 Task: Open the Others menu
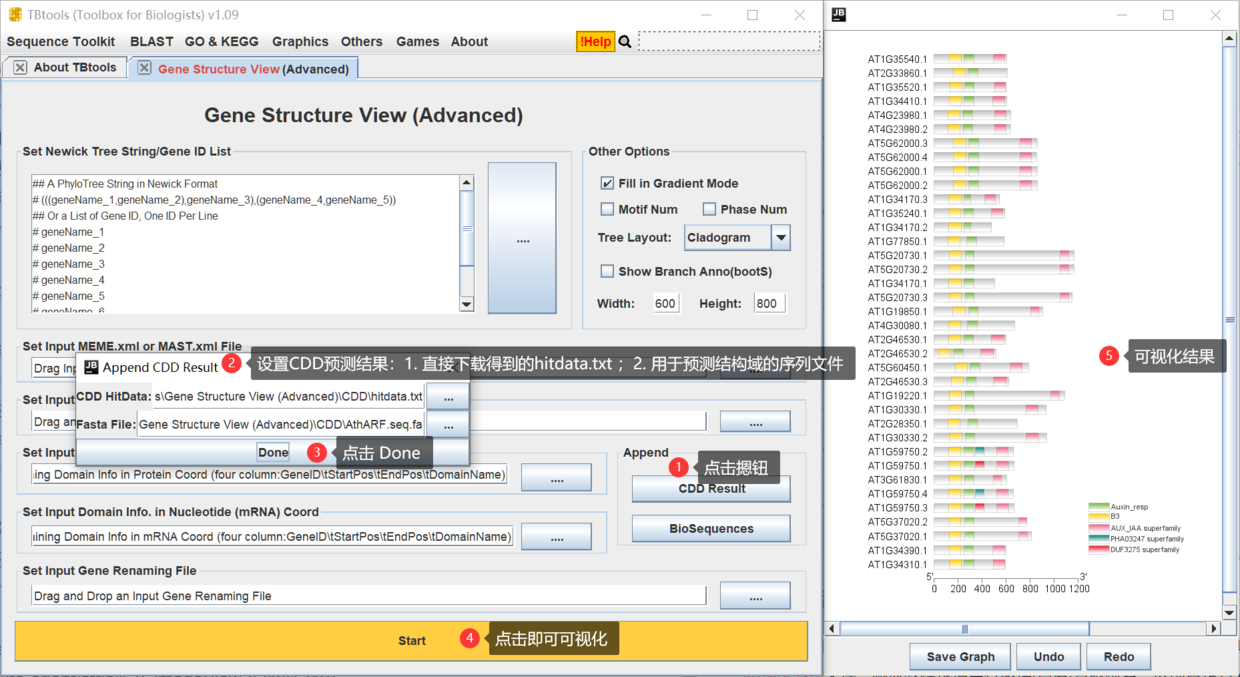(361, 41)
